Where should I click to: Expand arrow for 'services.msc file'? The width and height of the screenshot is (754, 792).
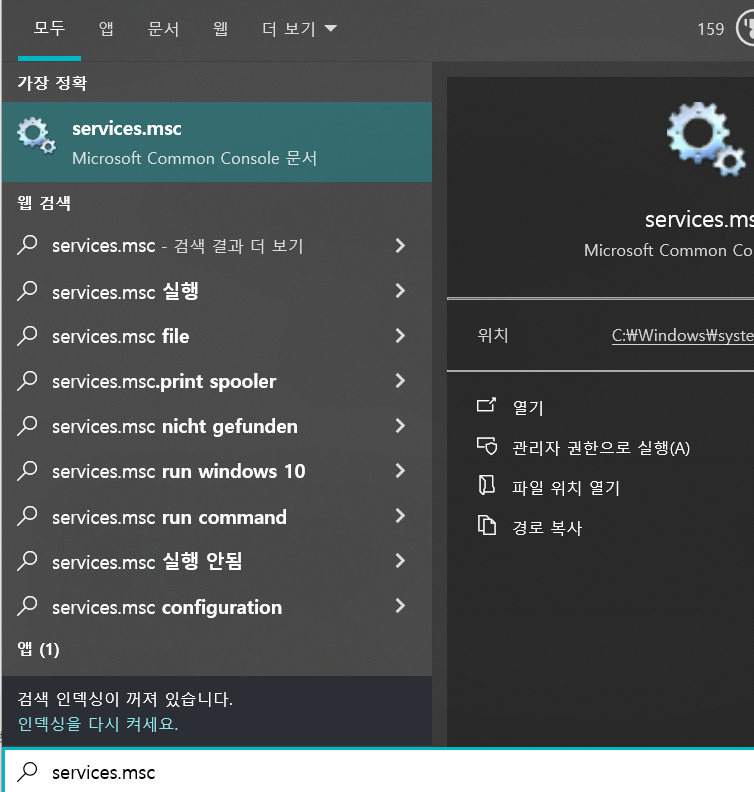pyautogui.click(x=400, y=335)
